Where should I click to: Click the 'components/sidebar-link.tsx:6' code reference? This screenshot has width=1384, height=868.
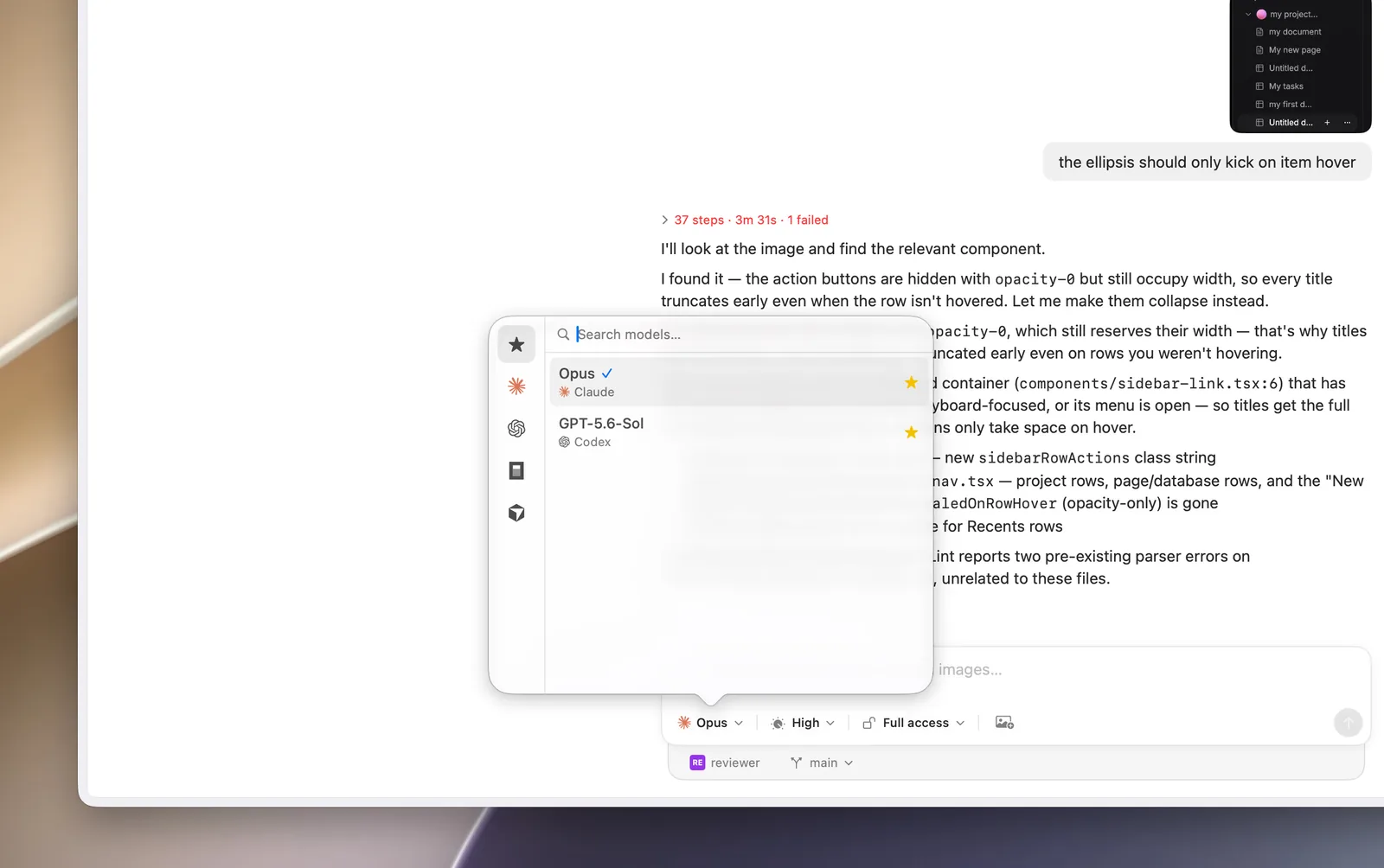pos(1149,384)
